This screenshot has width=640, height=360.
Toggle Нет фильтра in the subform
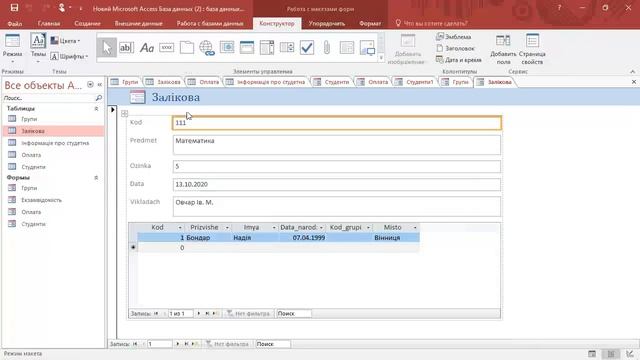tap(248, 313)
